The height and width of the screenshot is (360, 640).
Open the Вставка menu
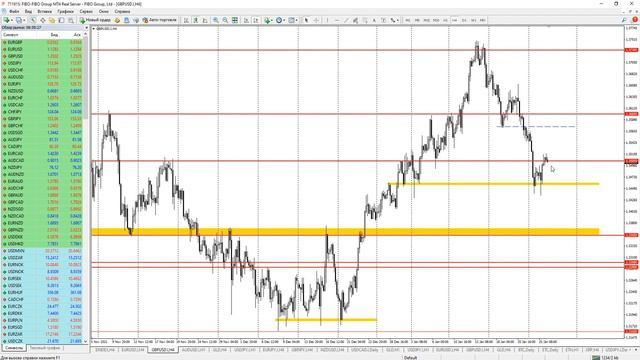[44, 11]
